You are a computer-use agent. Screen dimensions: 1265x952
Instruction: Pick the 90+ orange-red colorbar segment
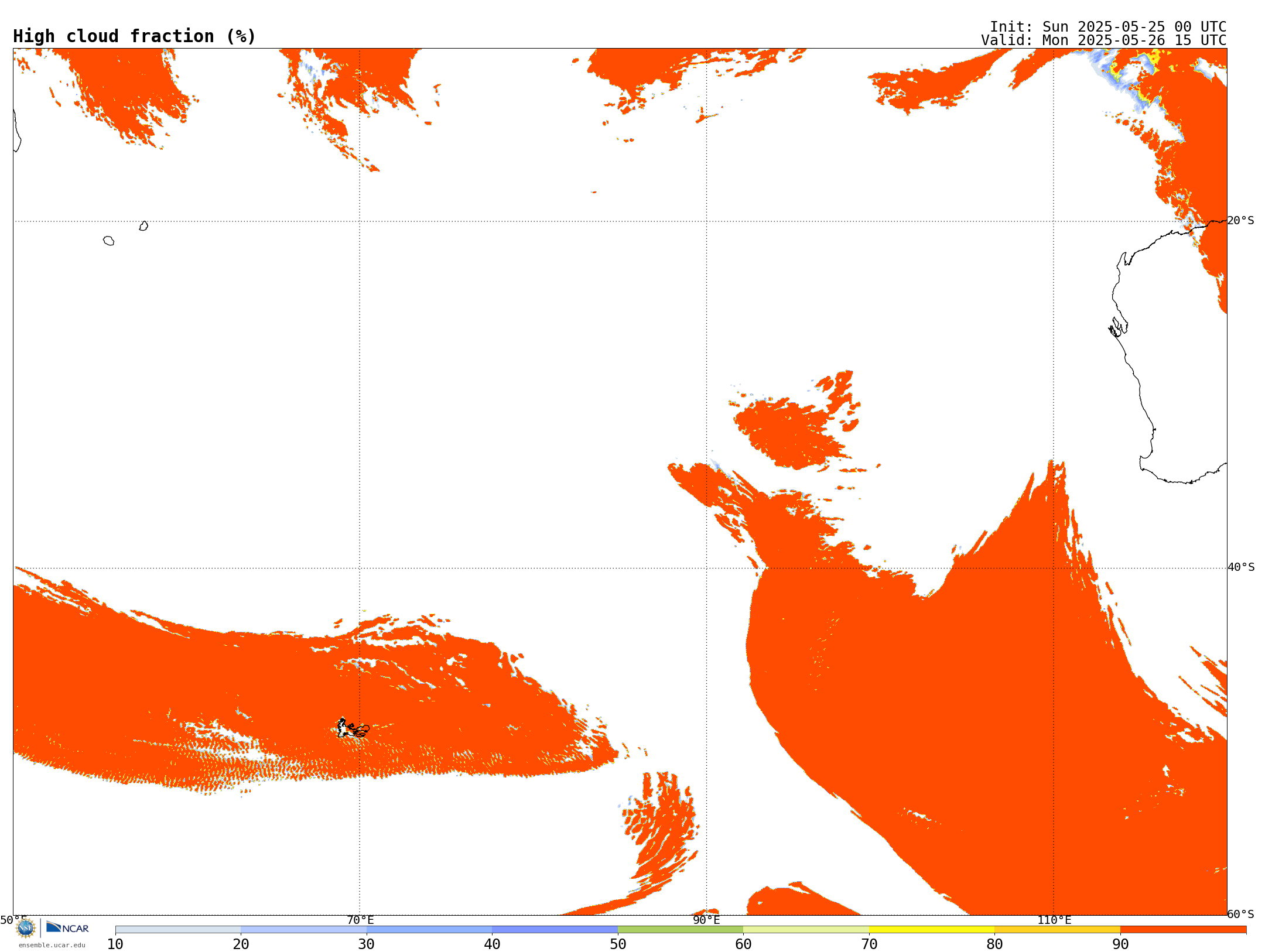click(x=1183, y=930)
